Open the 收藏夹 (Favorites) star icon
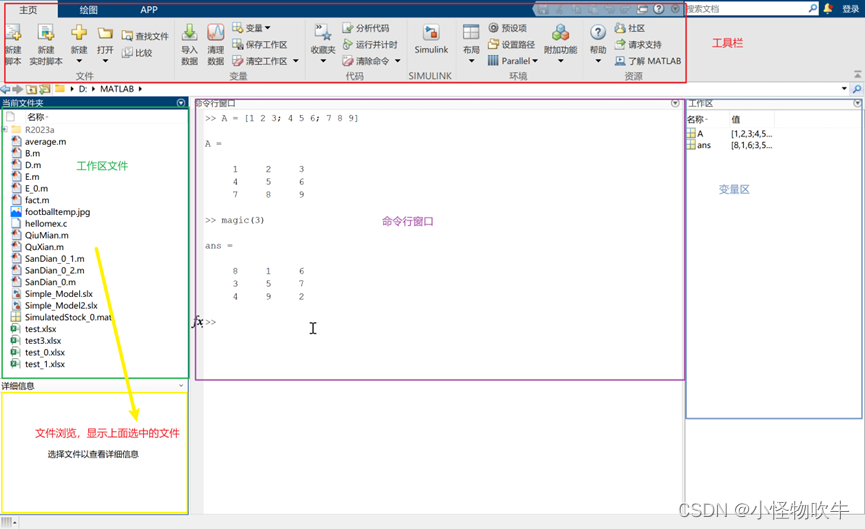This screenshot has height=529, width=865. pyautogui.click(x=322, y=35)
